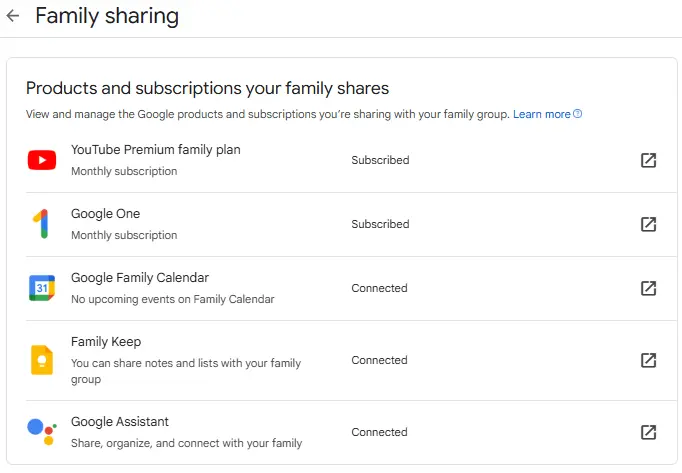
Task: Open YouTube Premium family plan external link icon
Action: pos(648,160)
